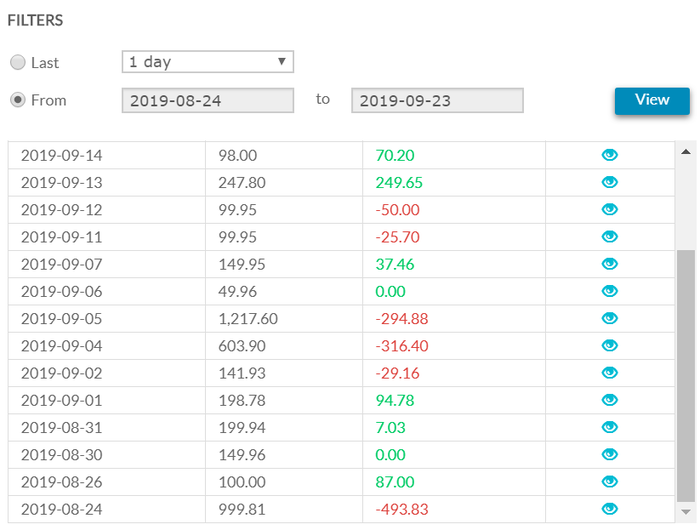Image resolution: width=700 pixels, height=530 pixels.
Task: Click eye icon for 2019-08-24 row
Action: pyautogui.click(x=609, y=509)
